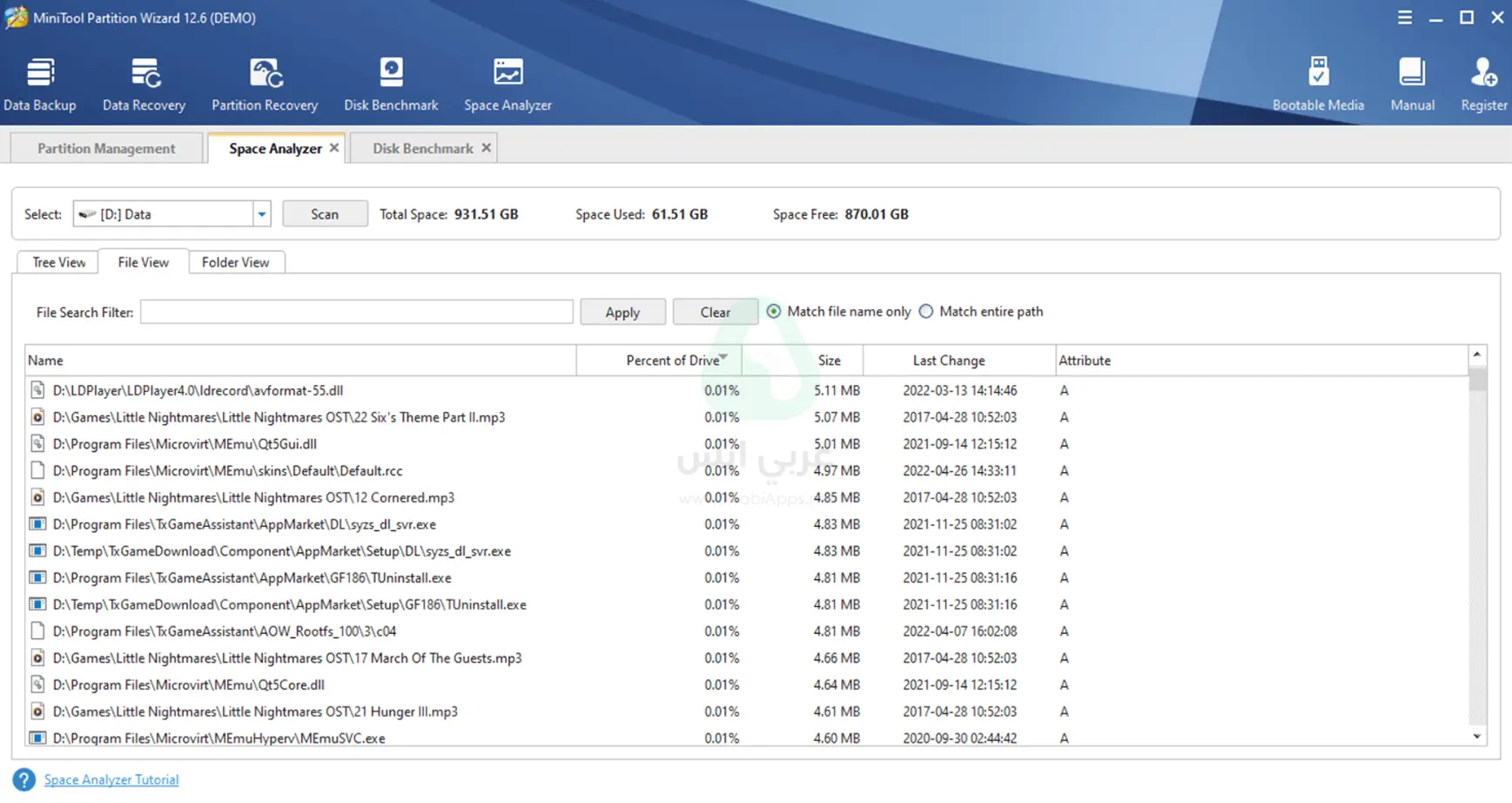Select the Match file name only option

tap(773, 311)
